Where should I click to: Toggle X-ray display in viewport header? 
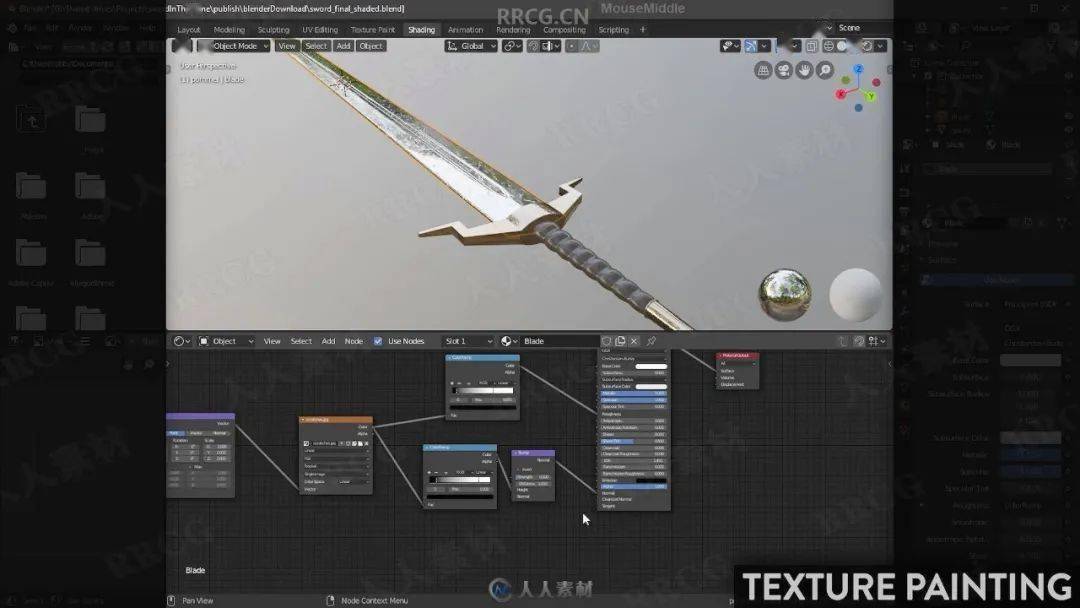(x=811, y=46)
